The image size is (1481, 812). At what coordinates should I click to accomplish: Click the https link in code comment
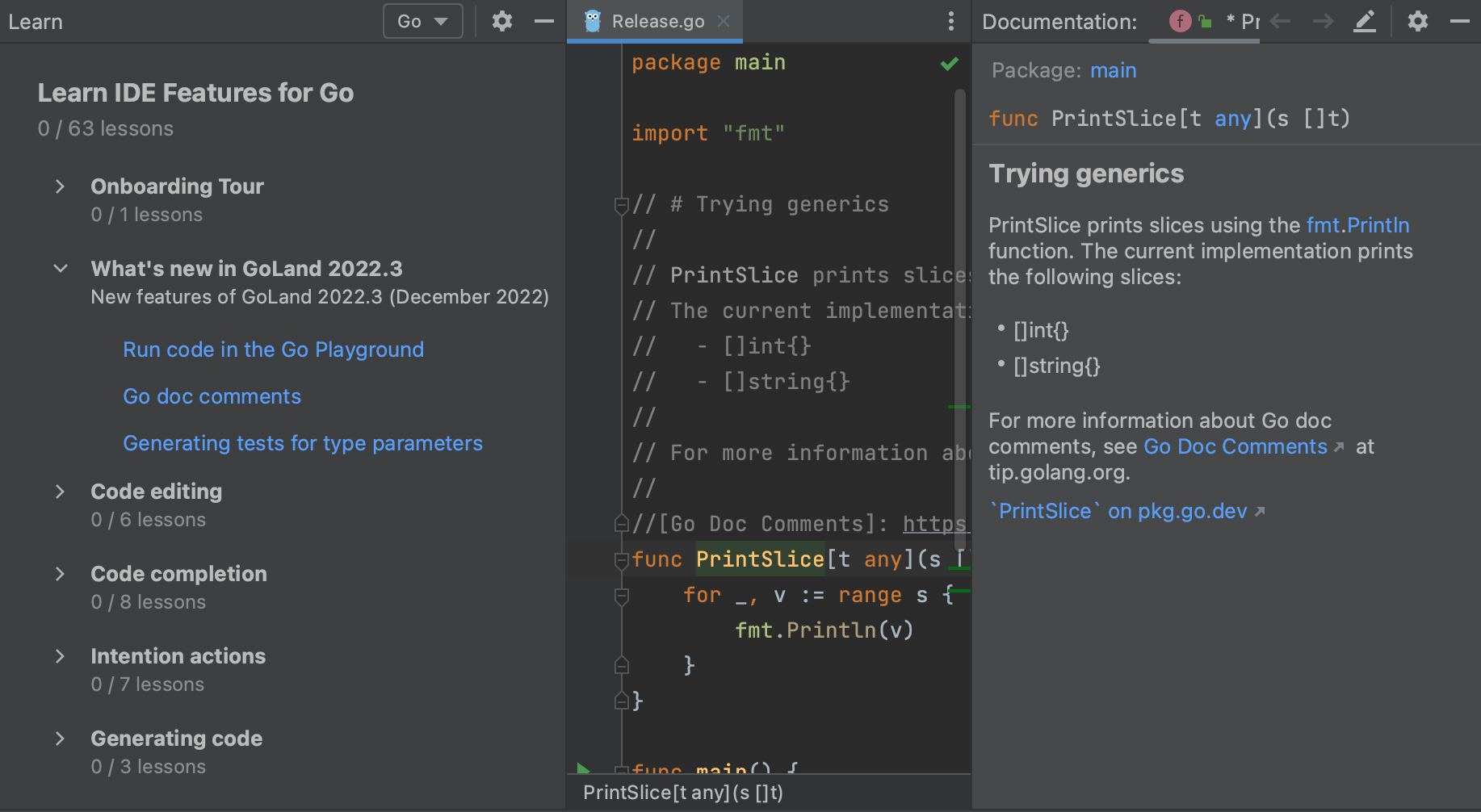pyautogui.click(x=935, y=524)
